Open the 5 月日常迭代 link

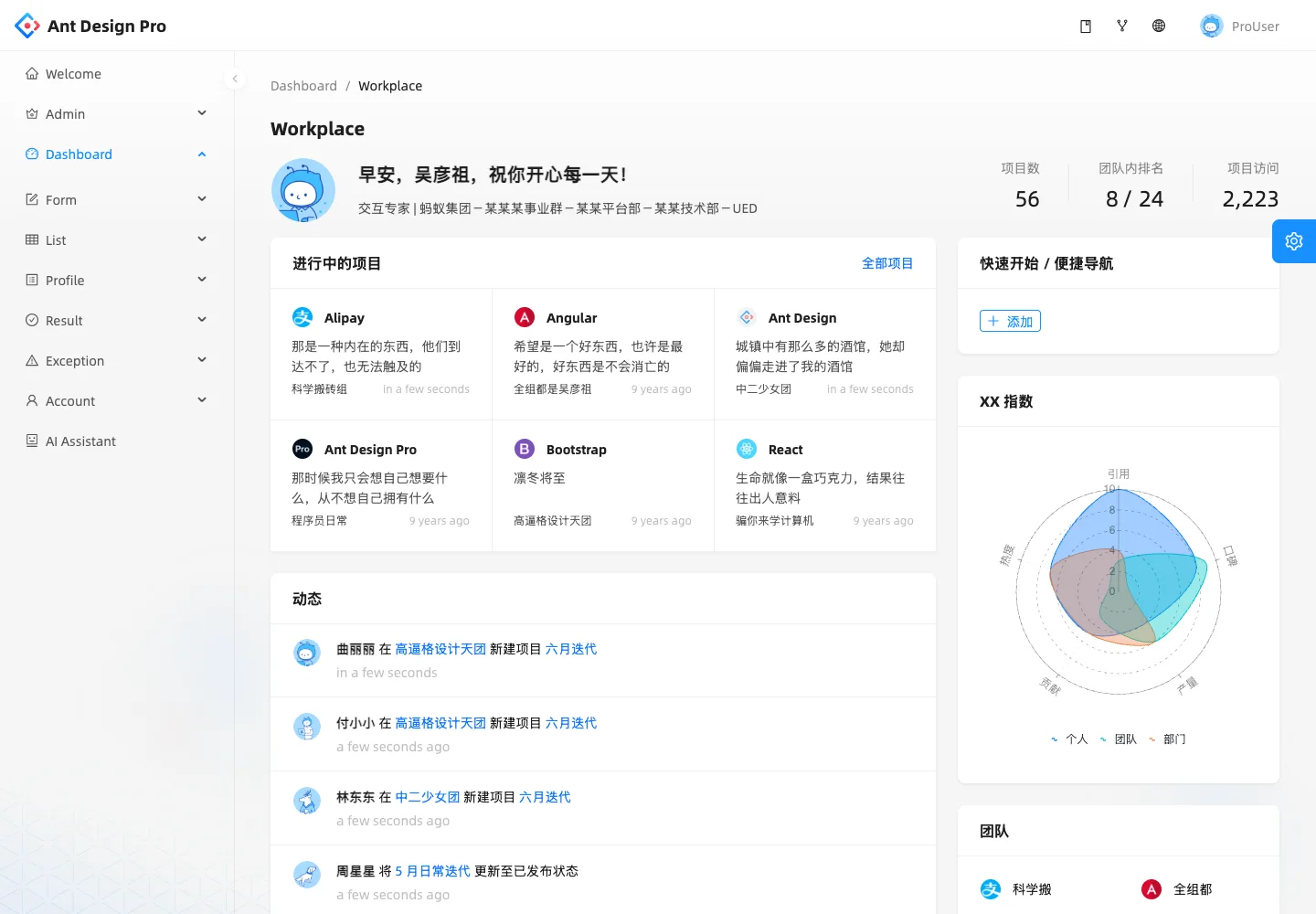[432, 871]
